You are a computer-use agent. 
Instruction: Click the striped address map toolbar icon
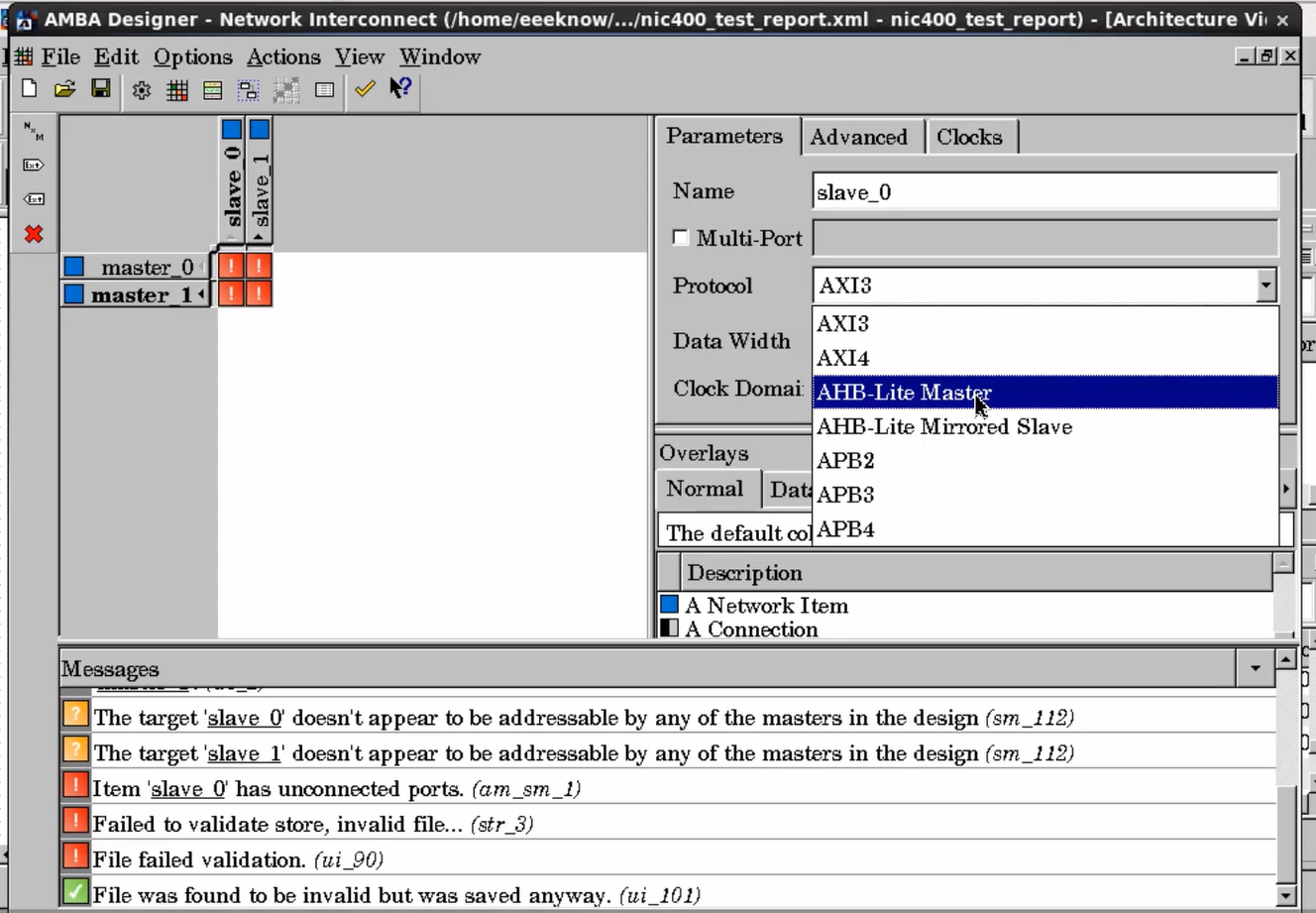(x=212, y=90)
